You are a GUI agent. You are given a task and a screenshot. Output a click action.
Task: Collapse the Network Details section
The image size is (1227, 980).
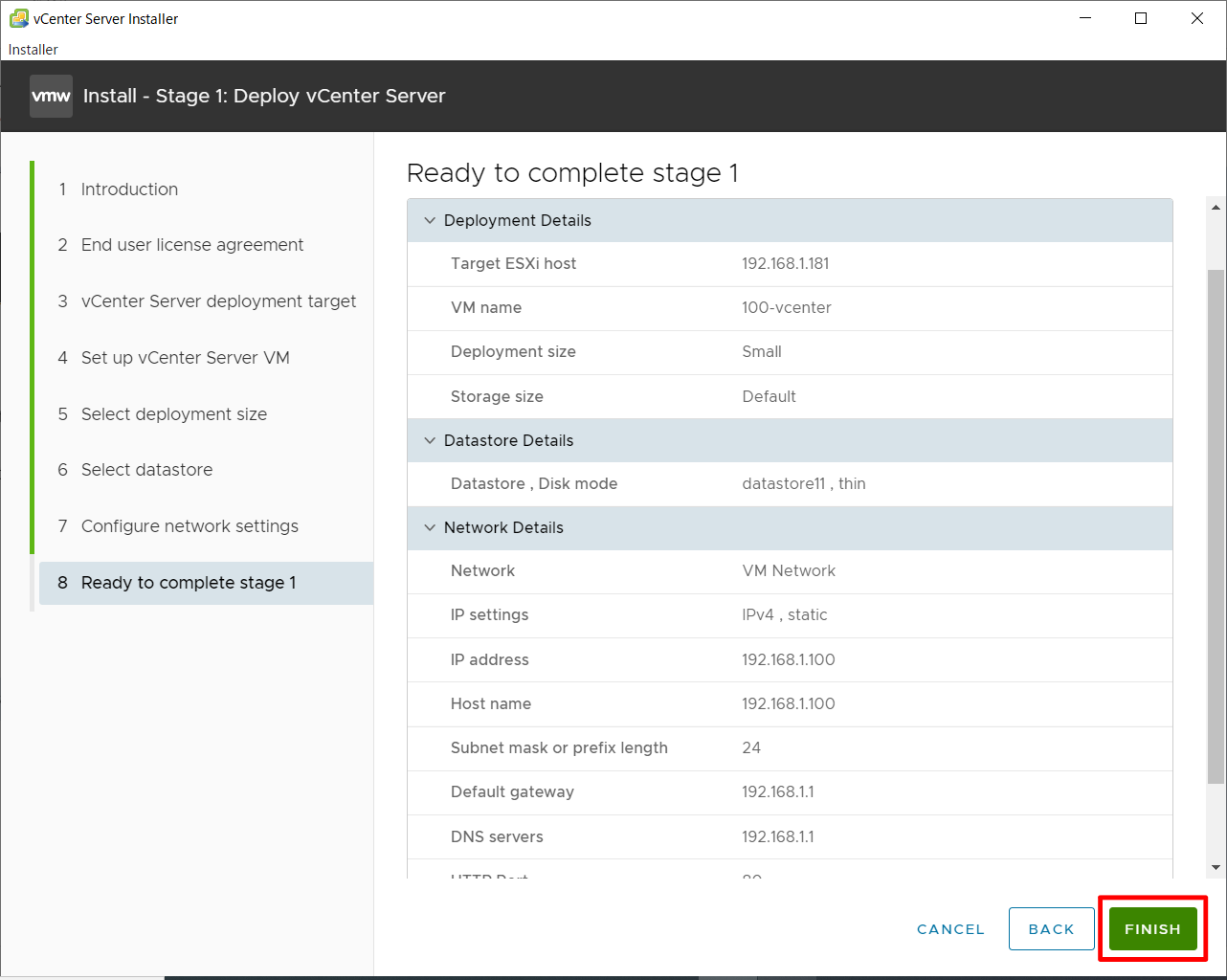(430, 527)
